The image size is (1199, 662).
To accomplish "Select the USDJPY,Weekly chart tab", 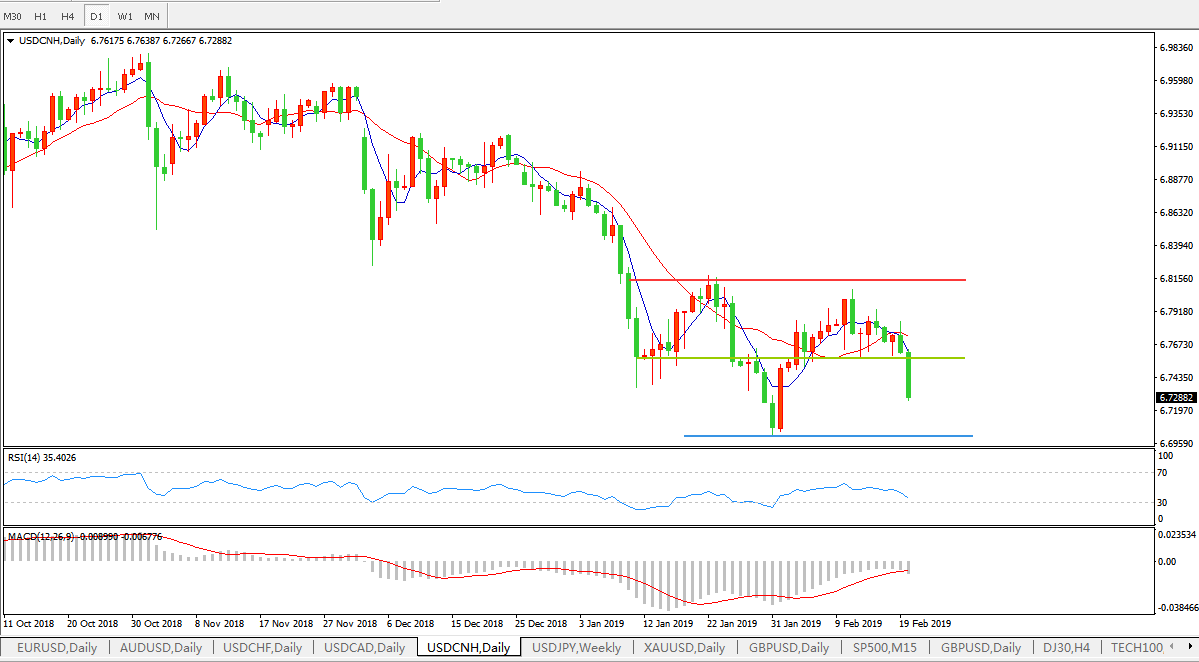I will (576, 648).
